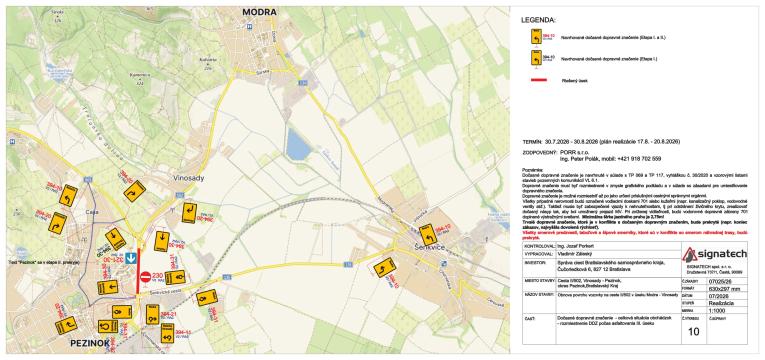765x360 pixels.
Task: Select the road 504 shield south of Modra
Action: pyautogui.click(x=304, y=83)
